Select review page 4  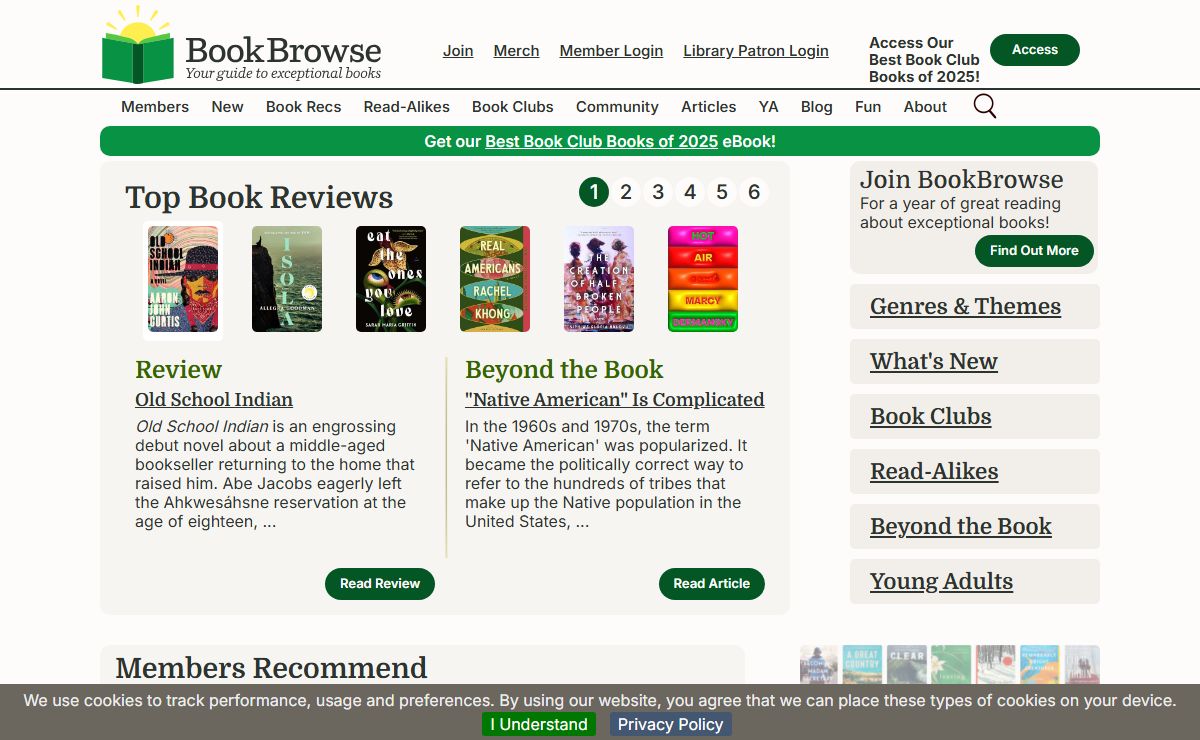pyautogui.click(x=690, y=192)
